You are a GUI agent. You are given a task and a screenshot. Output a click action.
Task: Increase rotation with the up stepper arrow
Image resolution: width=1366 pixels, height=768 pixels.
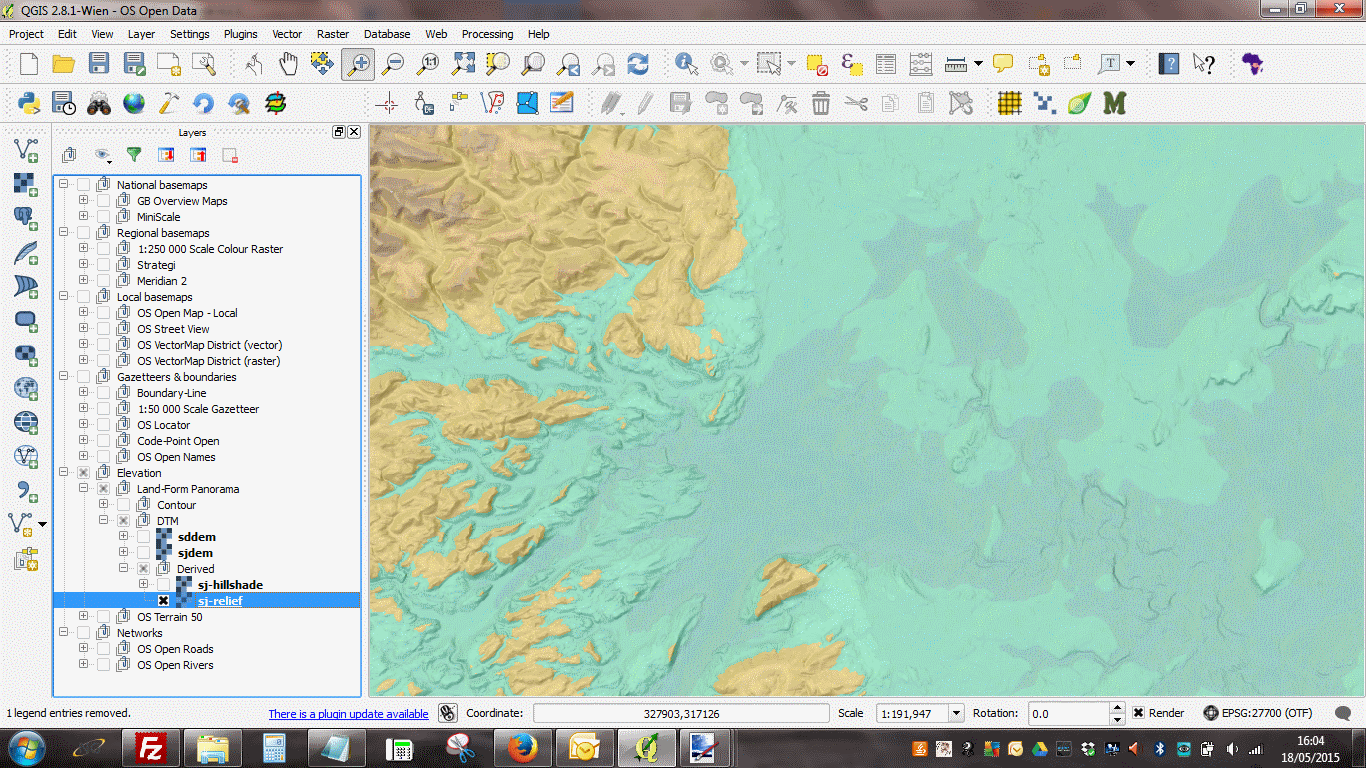pos(1118,708)
